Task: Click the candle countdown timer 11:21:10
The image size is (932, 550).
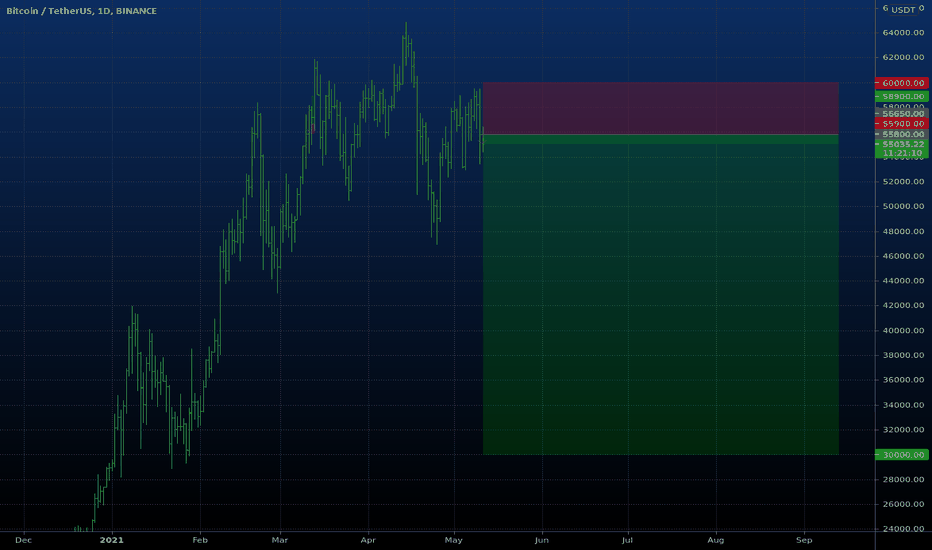Action: coord(902,153)
